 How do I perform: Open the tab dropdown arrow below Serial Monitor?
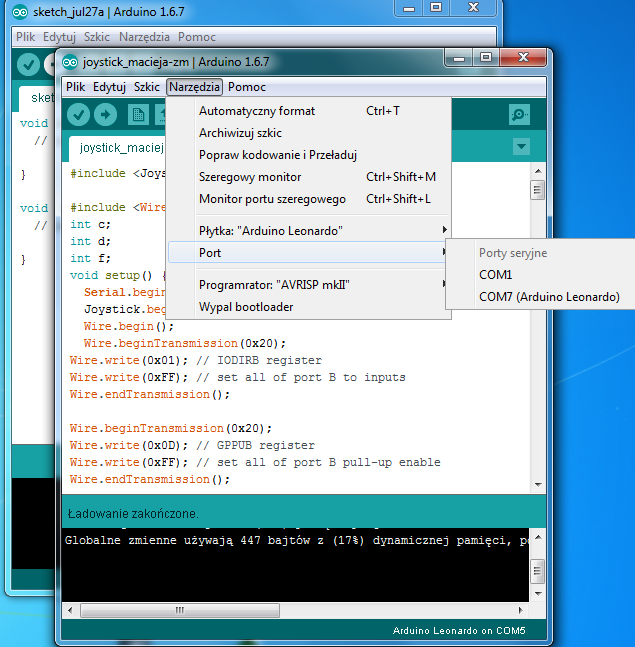tap(520, 147)
